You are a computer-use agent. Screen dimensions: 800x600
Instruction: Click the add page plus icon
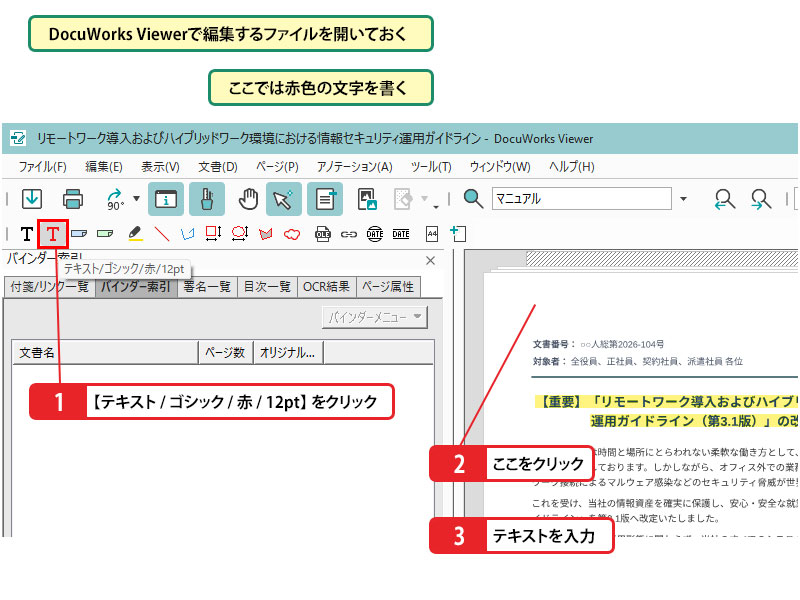[458, 234]
